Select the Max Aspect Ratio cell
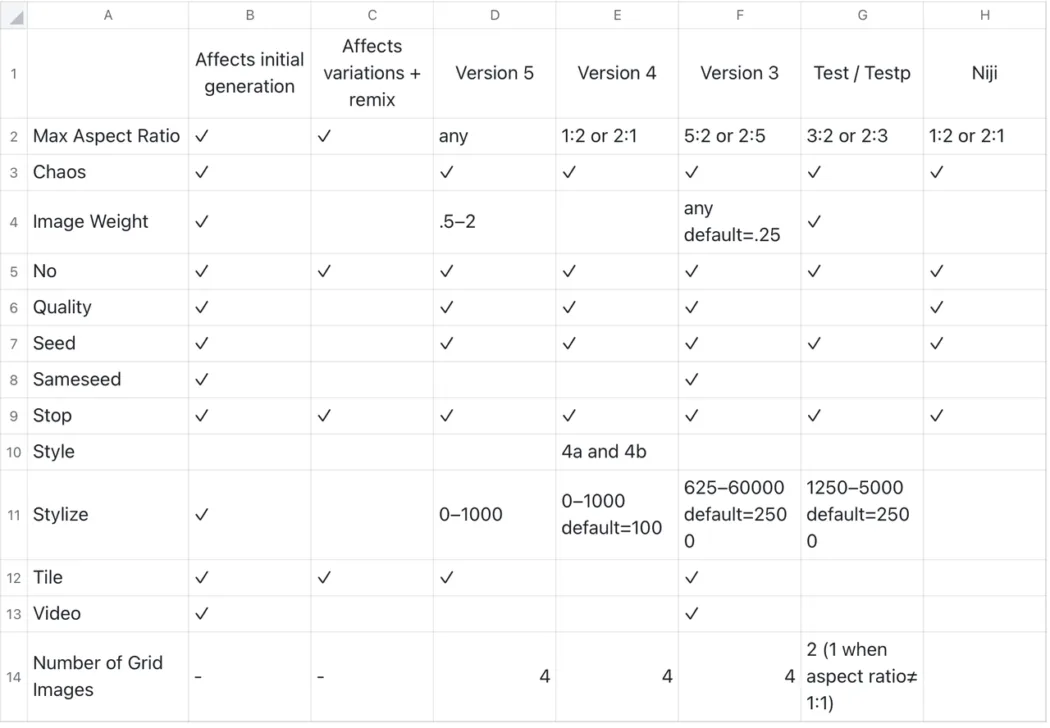1050x728 pixels. pyautogui.click(x=108, y=137)
